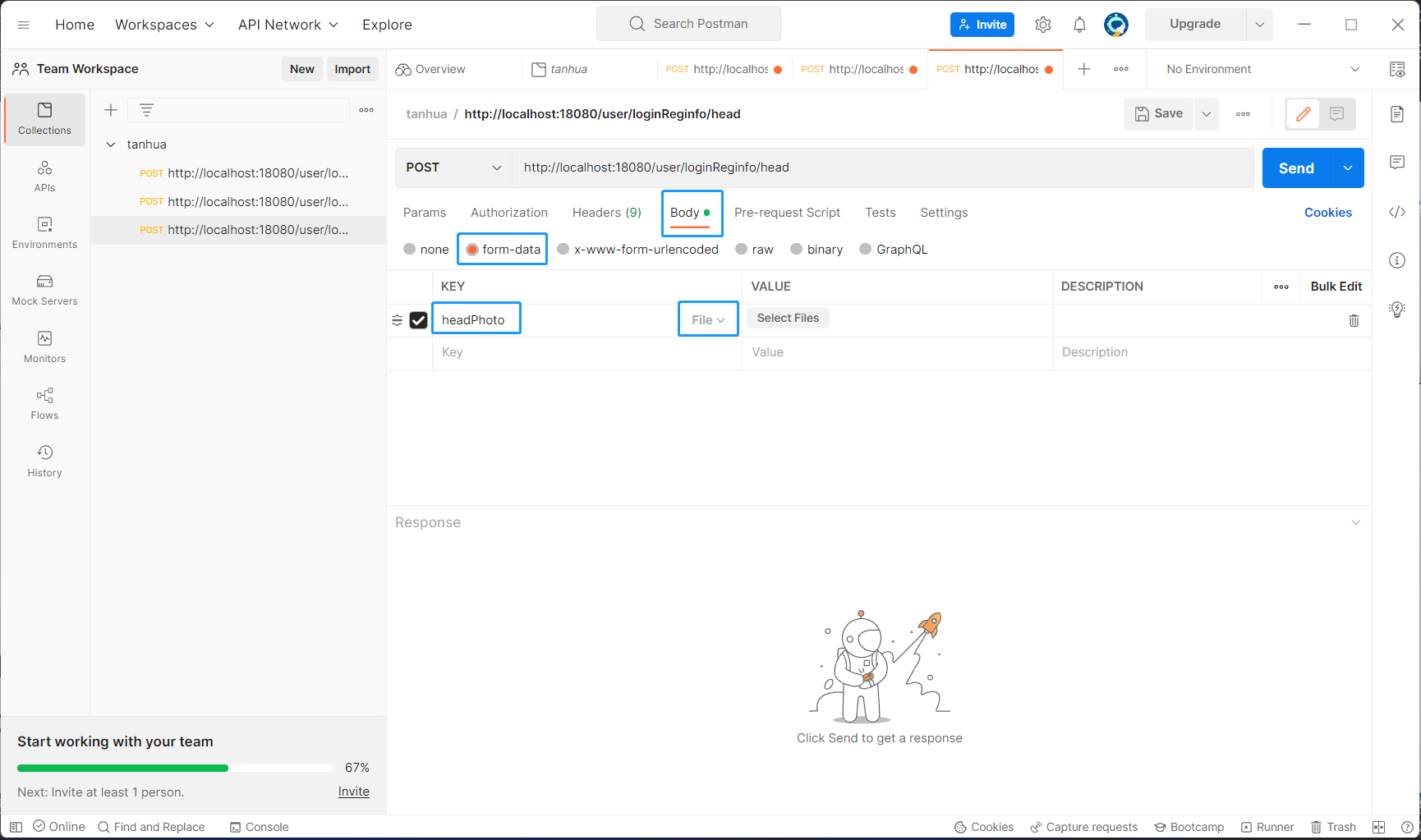Click the Send button
The width and height of the screenshot is (1421, 840).
[x=1297, y=168]
